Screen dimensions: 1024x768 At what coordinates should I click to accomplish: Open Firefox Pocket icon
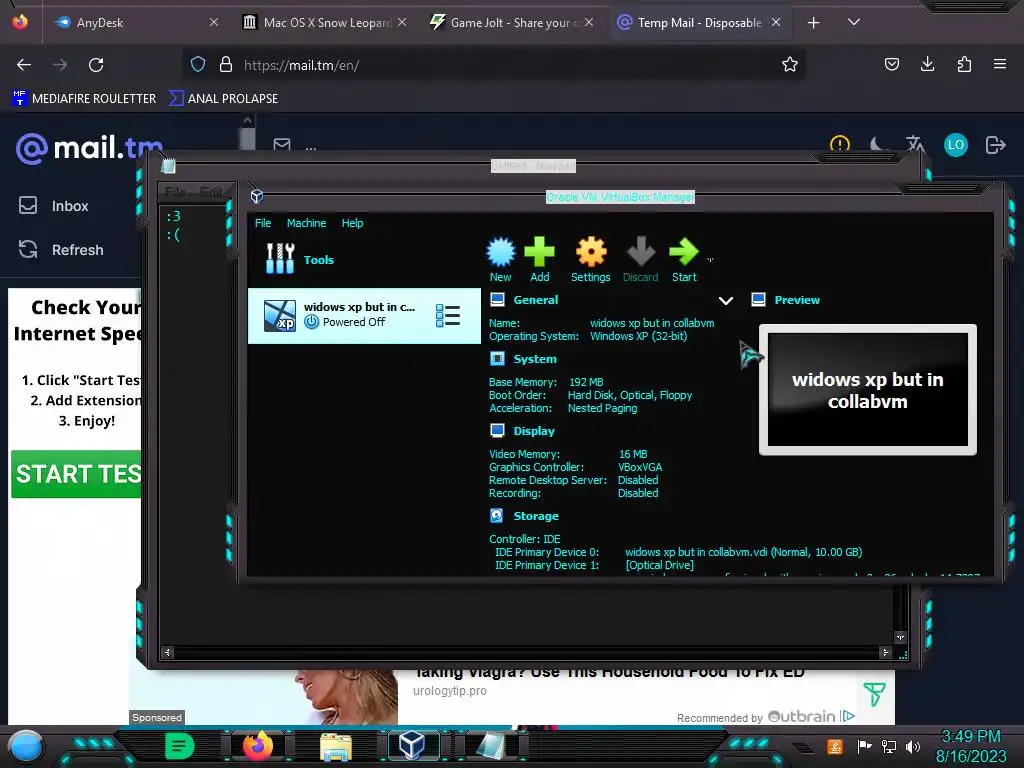pyautogui.click(x=891, y=64)
